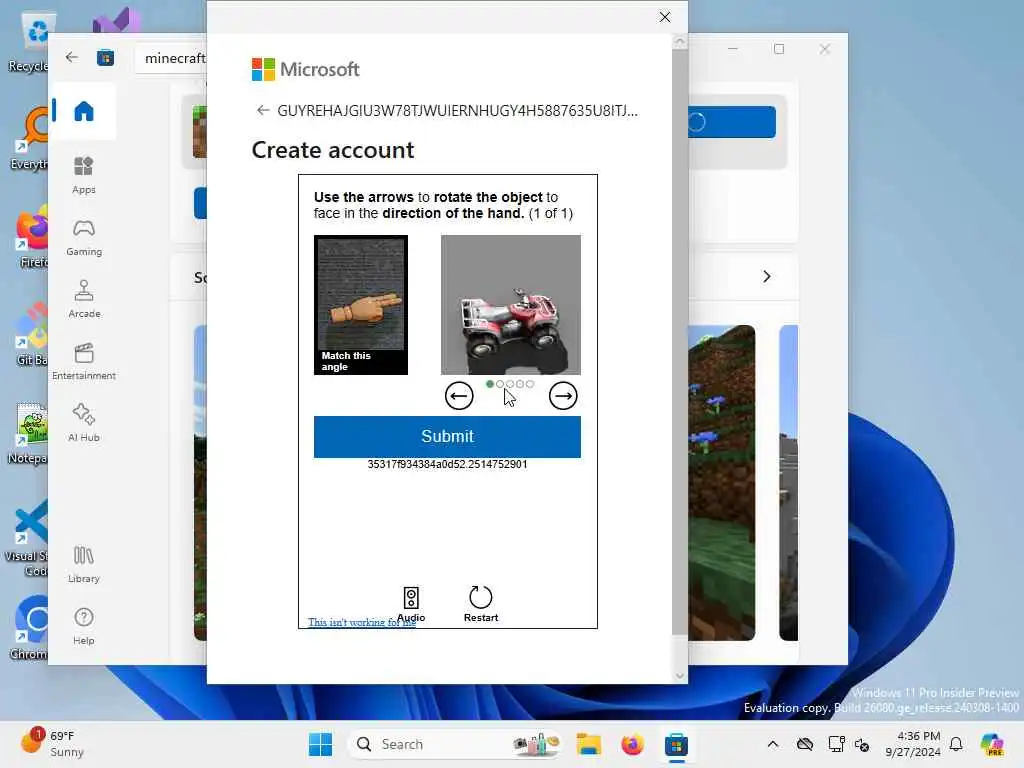1024x768 pixels.
Task: Rotate the ATV with the left arrow
Action: click(459, 396)
